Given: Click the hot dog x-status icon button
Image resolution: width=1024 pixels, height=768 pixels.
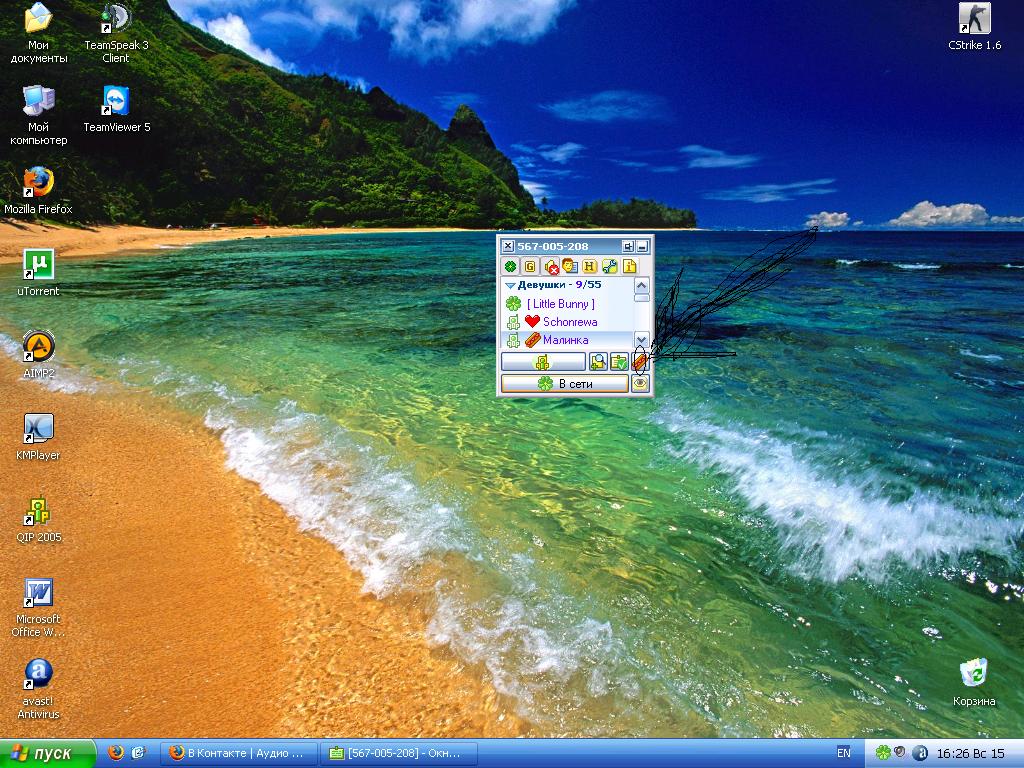Looking at the screenshot, I should click(x=639, y=362).
